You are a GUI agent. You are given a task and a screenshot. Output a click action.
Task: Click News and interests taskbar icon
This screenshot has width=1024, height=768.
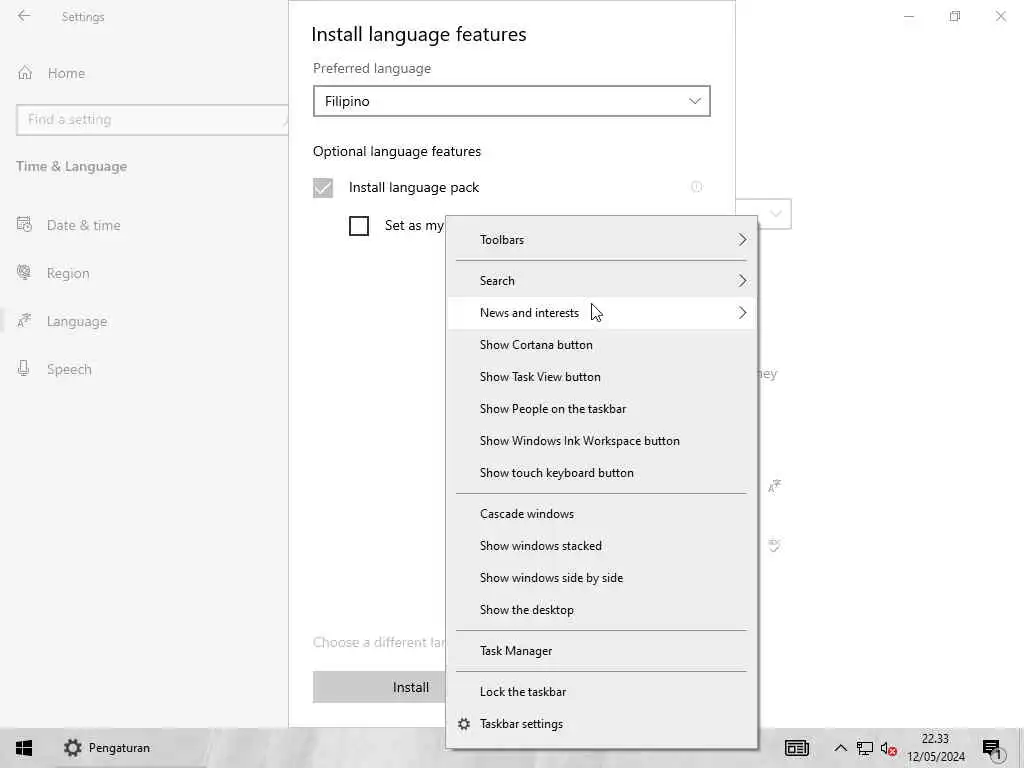pyautogui.click(x=797, y=748)
